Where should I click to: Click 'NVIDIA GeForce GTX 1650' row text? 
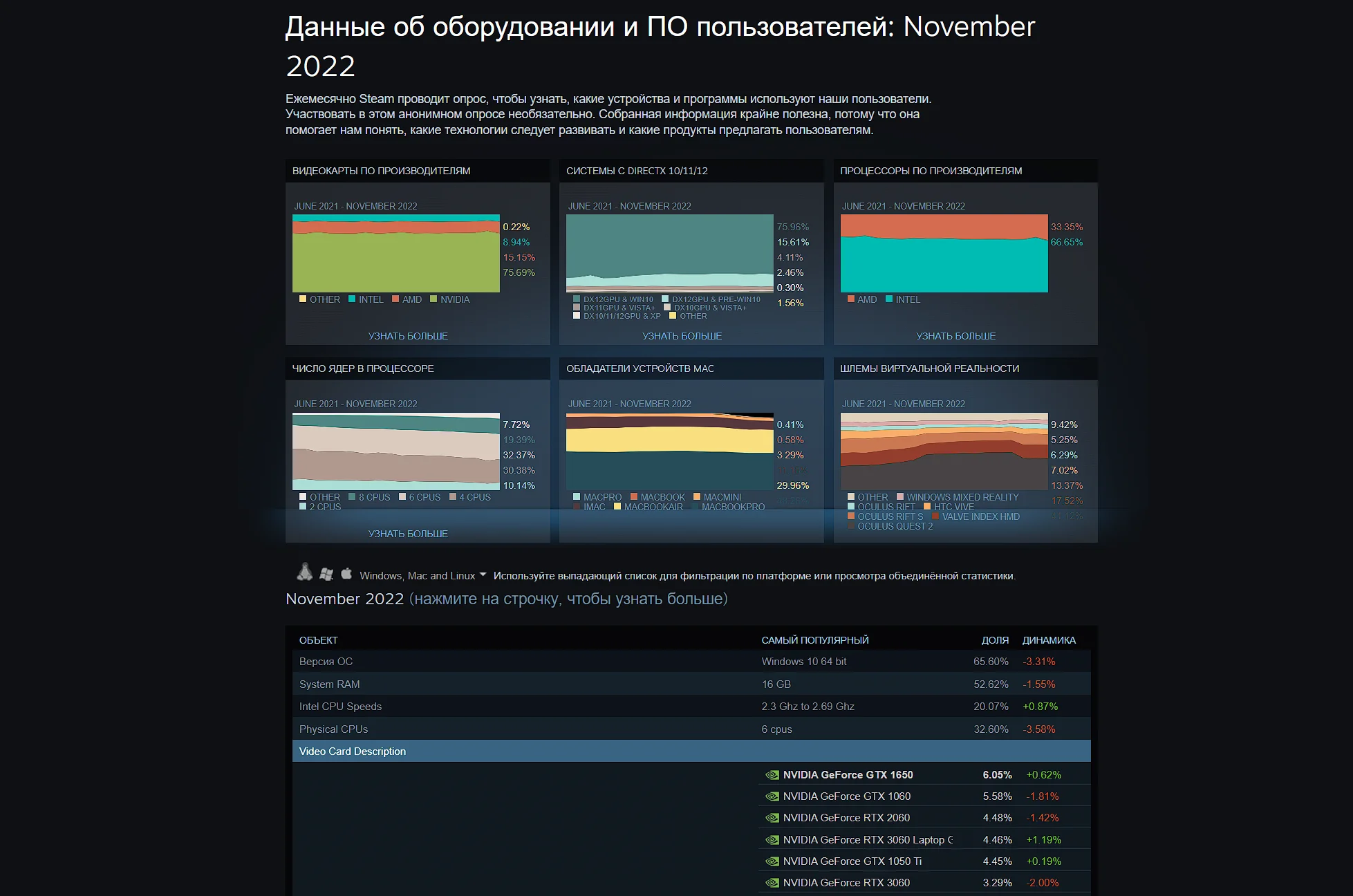coord(848,775)
